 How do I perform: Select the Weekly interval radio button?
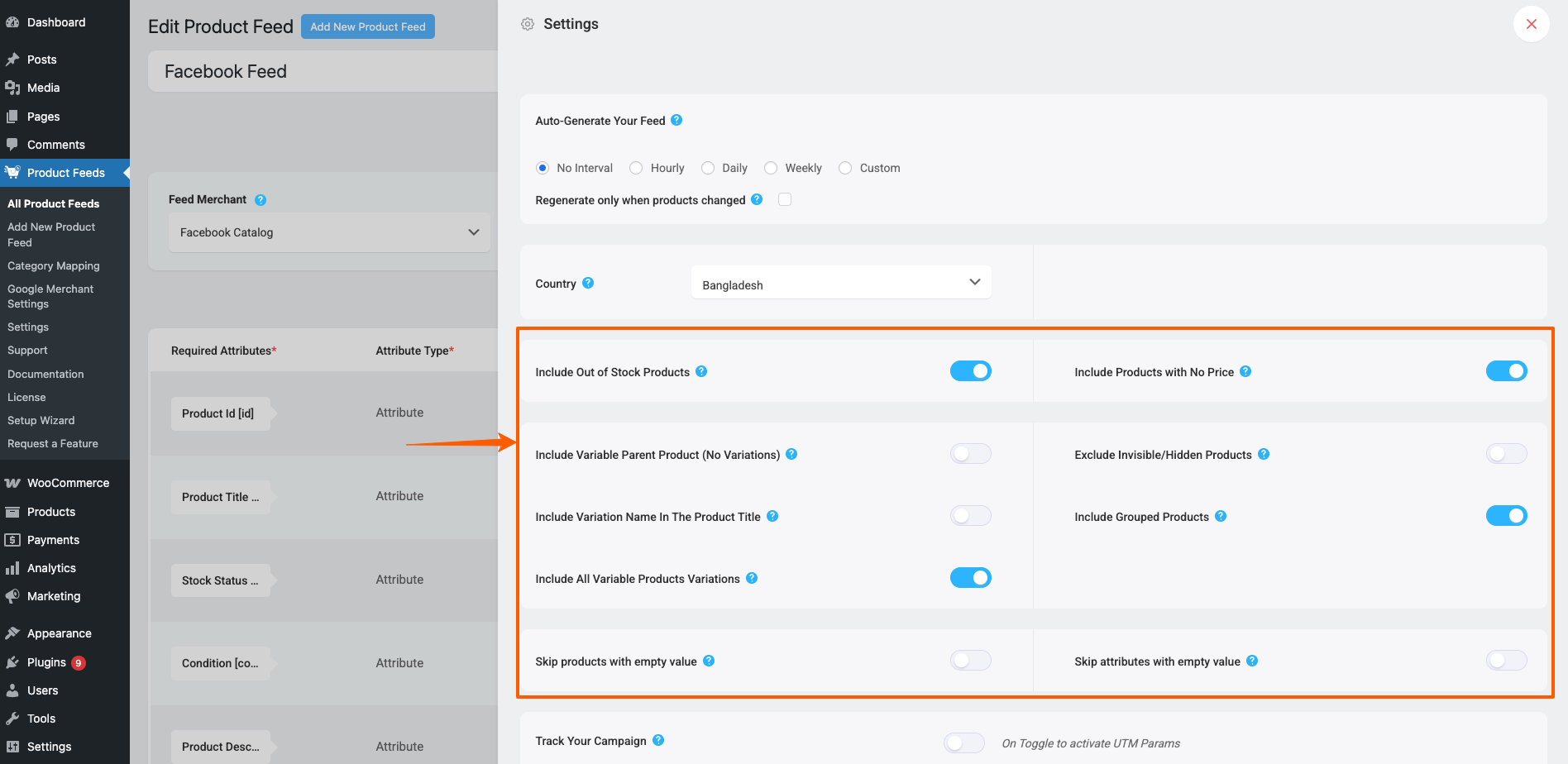(771, 168)
